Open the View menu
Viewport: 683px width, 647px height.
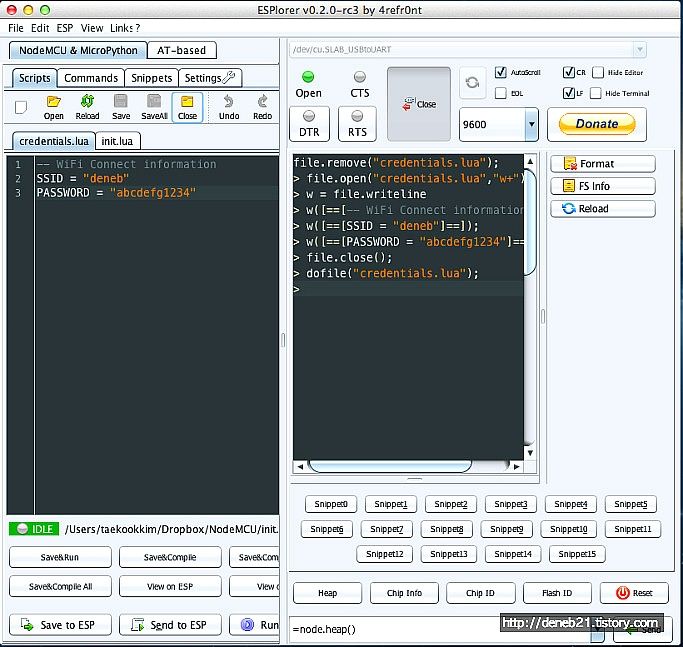coord(92,28)
